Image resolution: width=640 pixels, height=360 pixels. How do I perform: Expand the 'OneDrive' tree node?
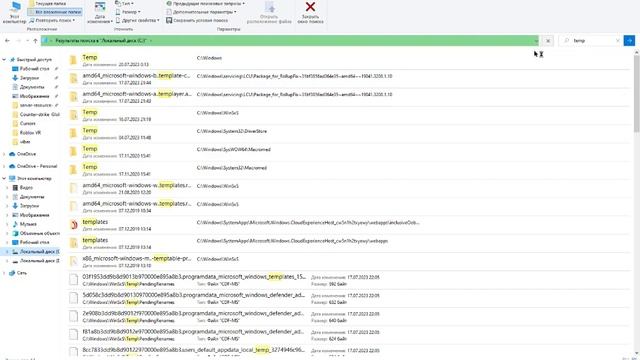(4, 154)
